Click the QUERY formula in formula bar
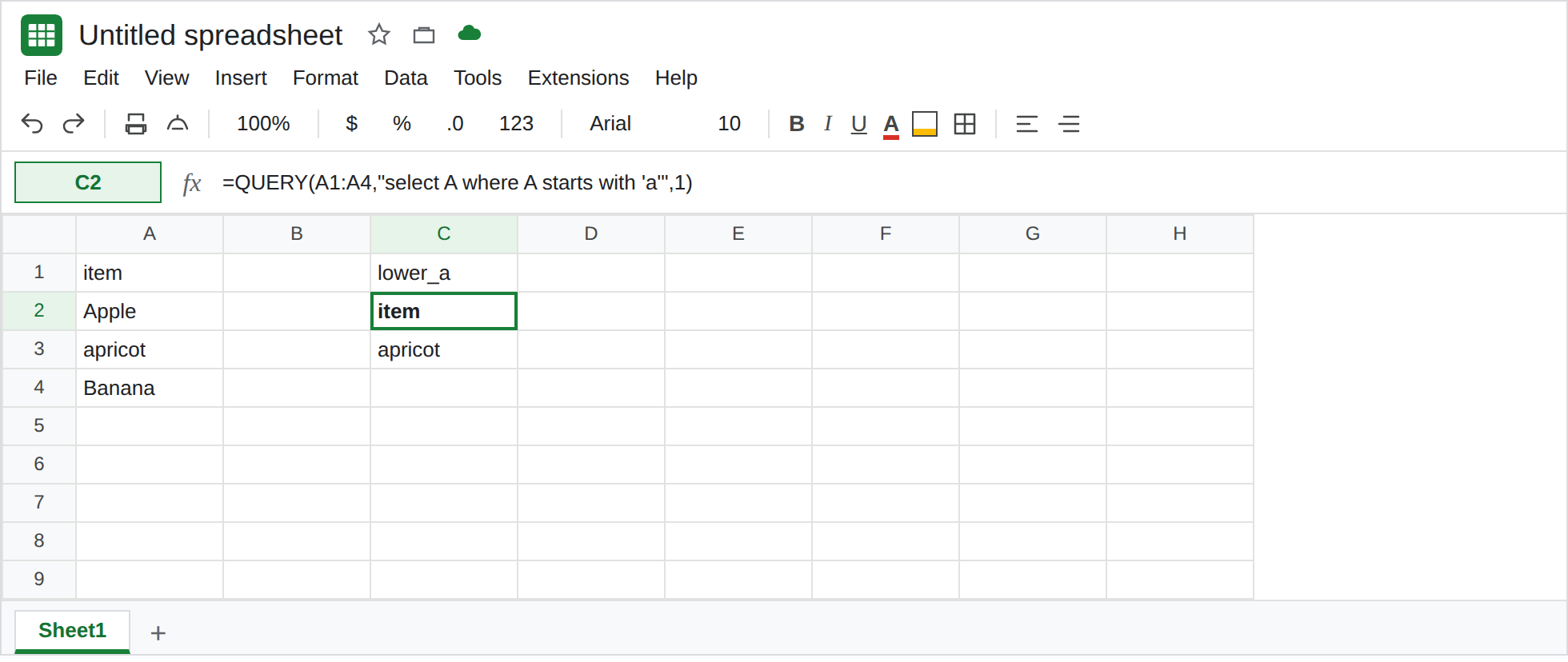This screenshot has height=662, width=1568. (457, 183)
